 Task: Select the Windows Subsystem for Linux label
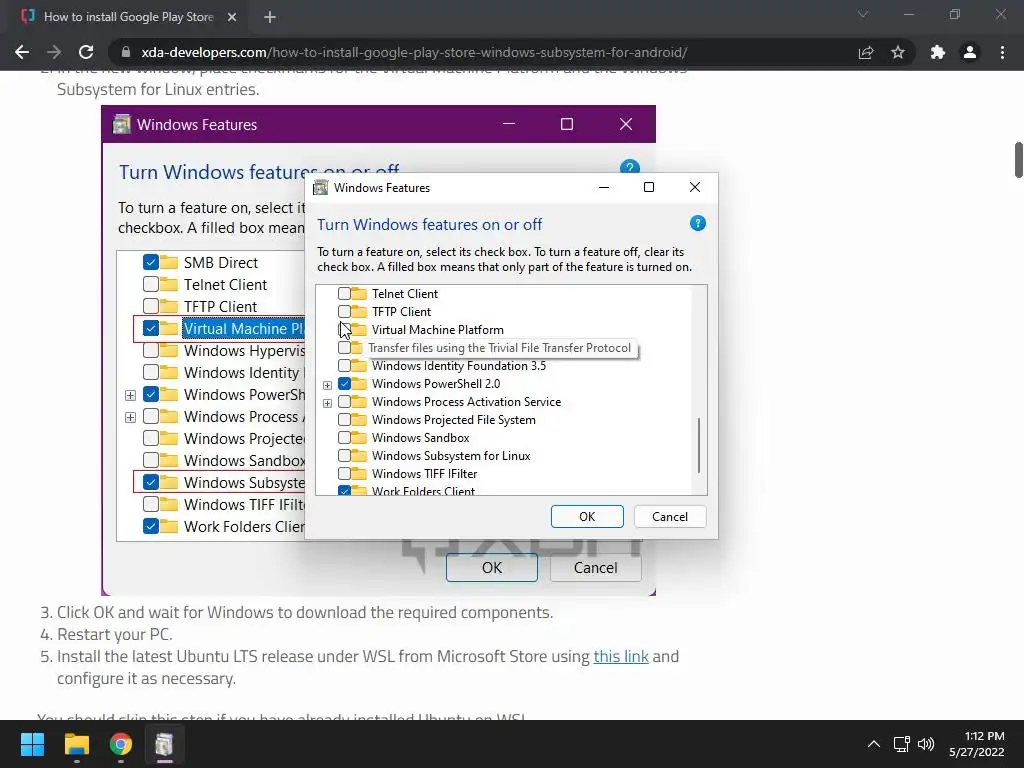click(x=451, y=456)
